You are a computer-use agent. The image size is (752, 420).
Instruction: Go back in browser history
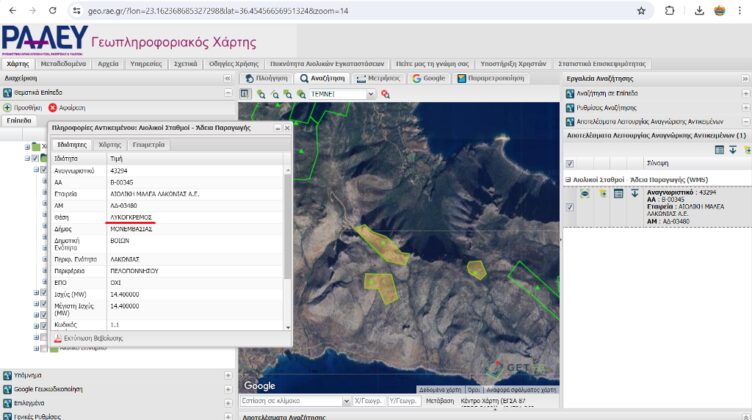[12, 11]
